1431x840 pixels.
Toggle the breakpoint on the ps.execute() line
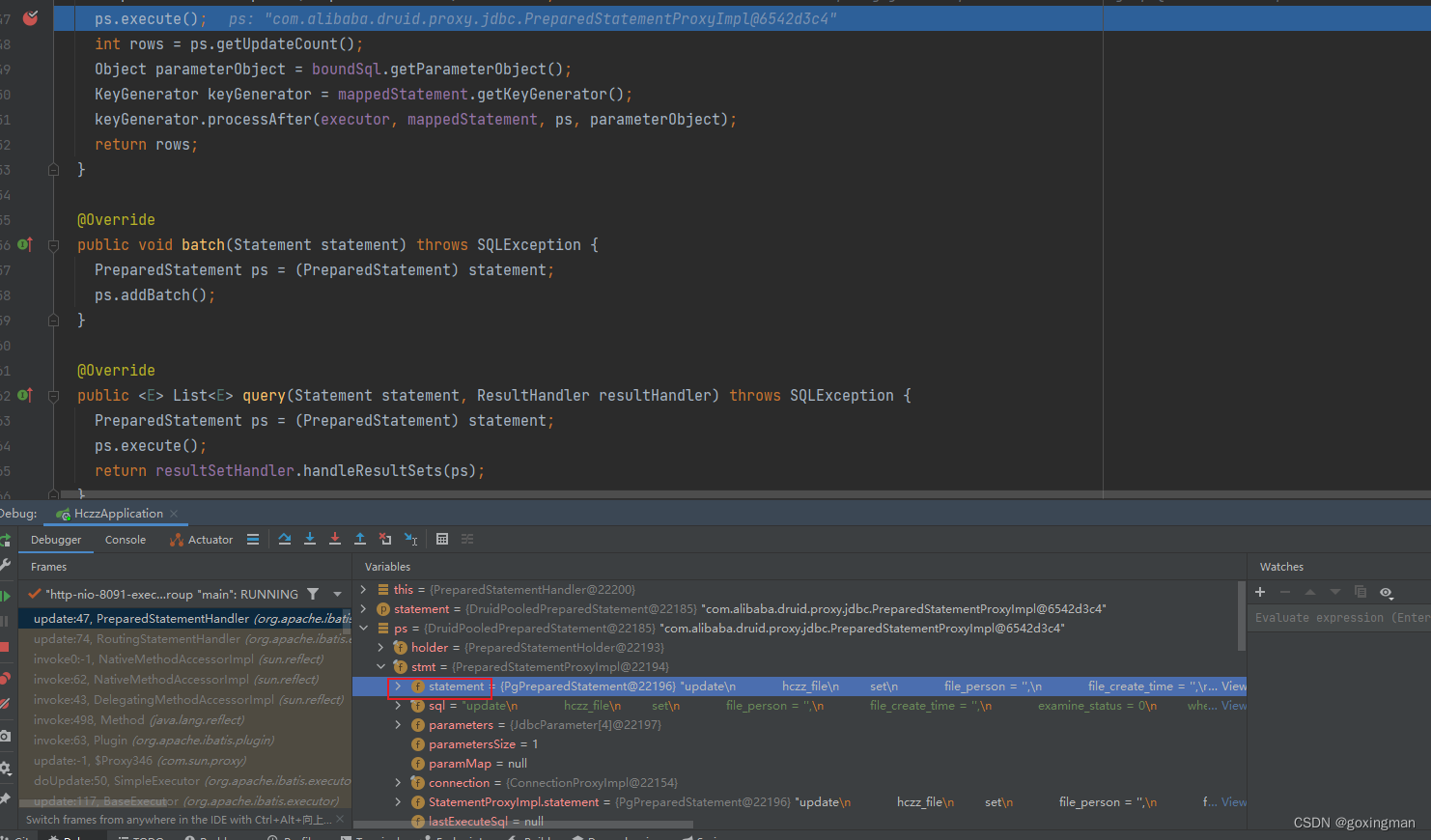[31, 17]
